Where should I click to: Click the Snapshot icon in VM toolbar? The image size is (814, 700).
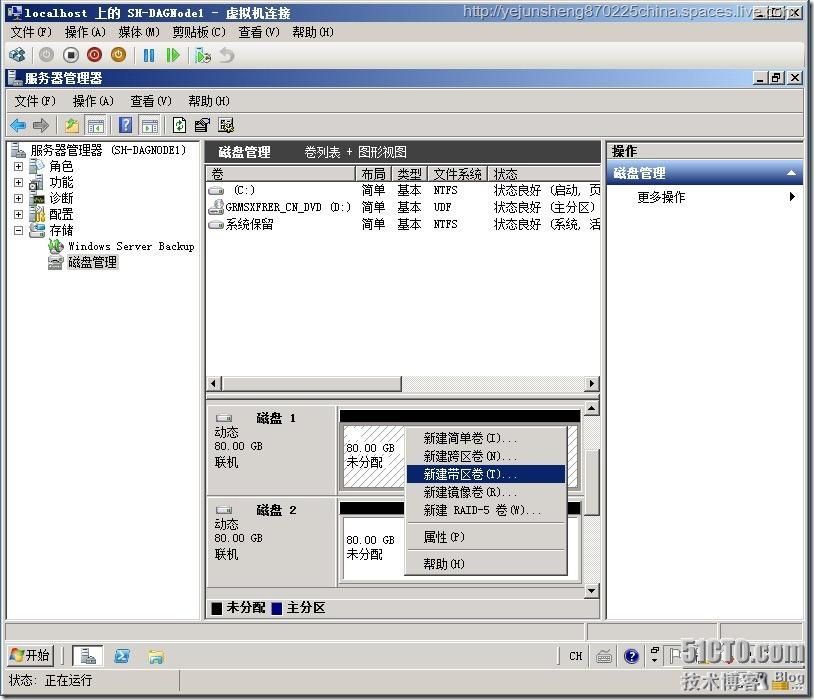tap(200, 55)
